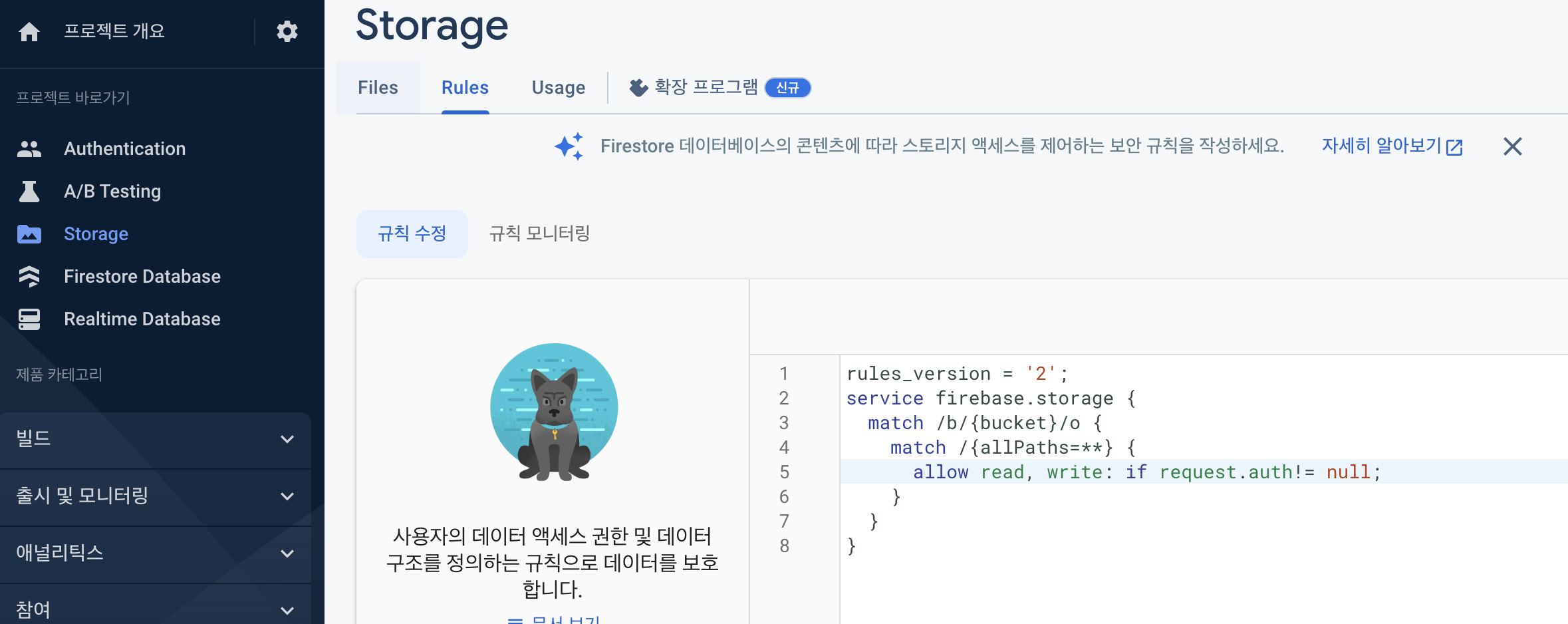
Task: Click the 프로젝트 바로가기 section label
Action: pos(73,98)
